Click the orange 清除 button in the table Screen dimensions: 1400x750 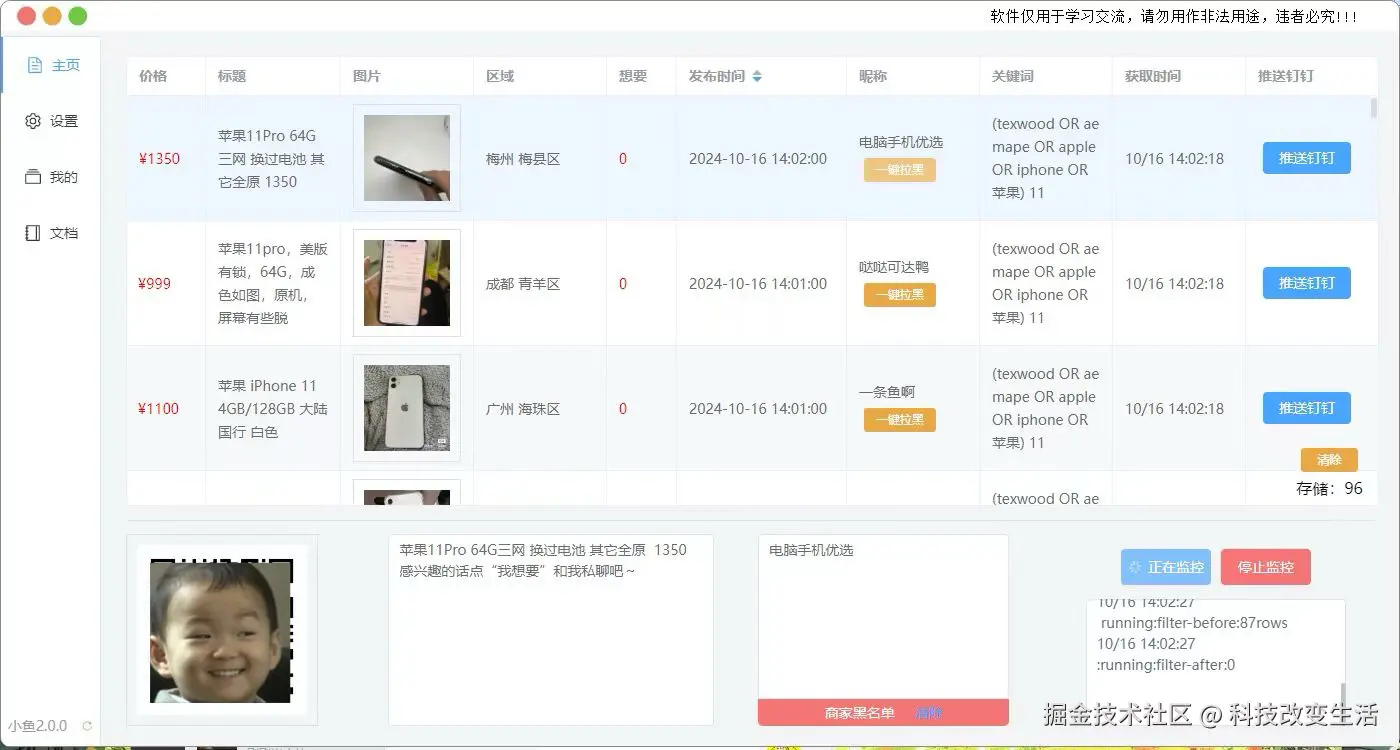[1329, 459]
